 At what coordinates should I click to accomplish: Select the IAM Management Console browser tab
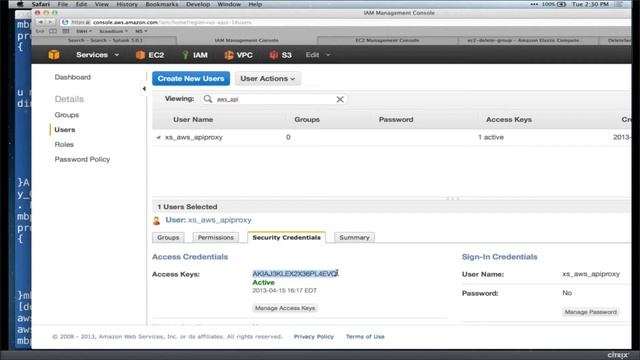point(247,40)
